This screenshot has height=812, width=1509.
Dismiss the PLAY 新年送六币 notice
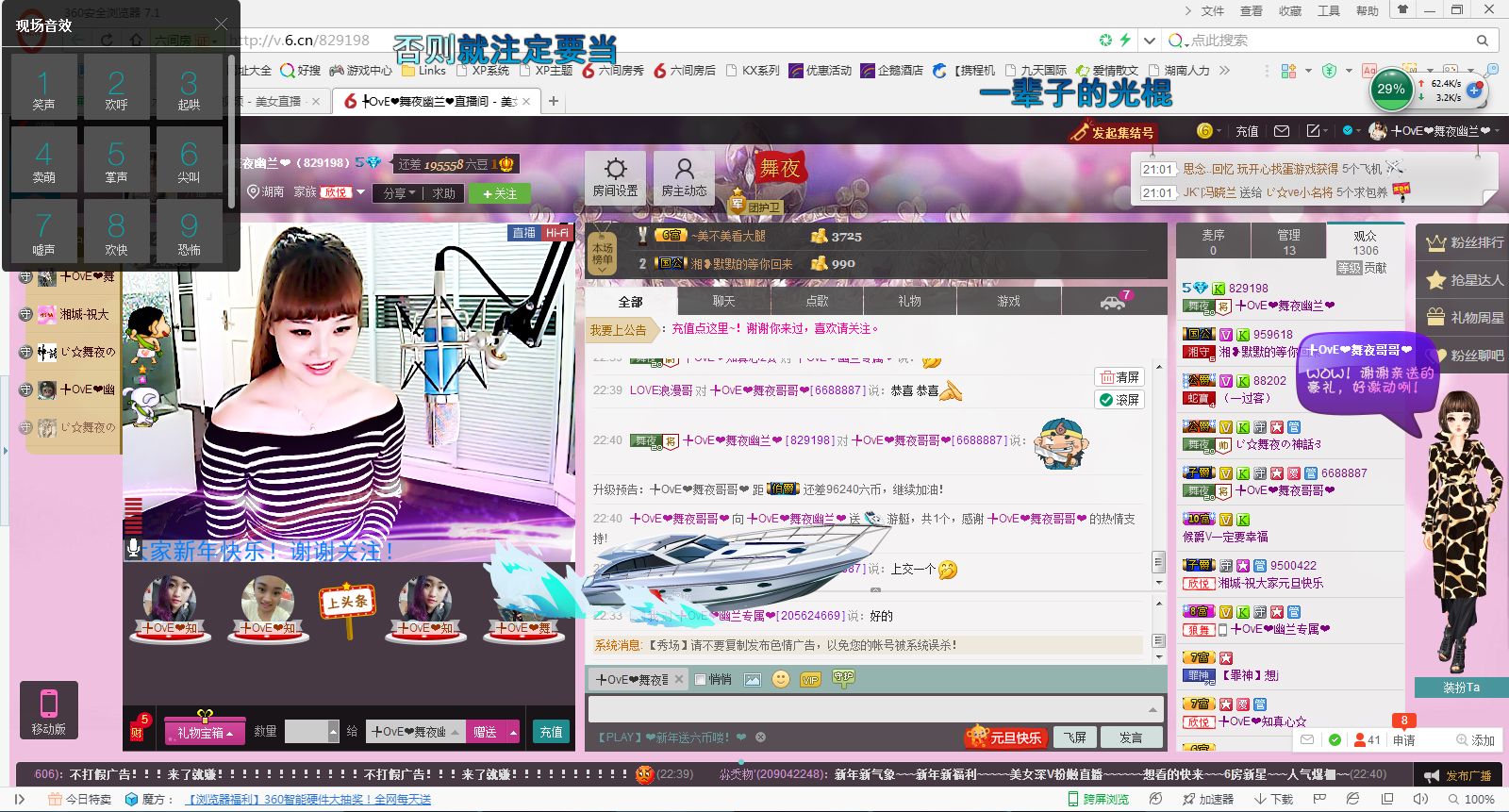760,737
